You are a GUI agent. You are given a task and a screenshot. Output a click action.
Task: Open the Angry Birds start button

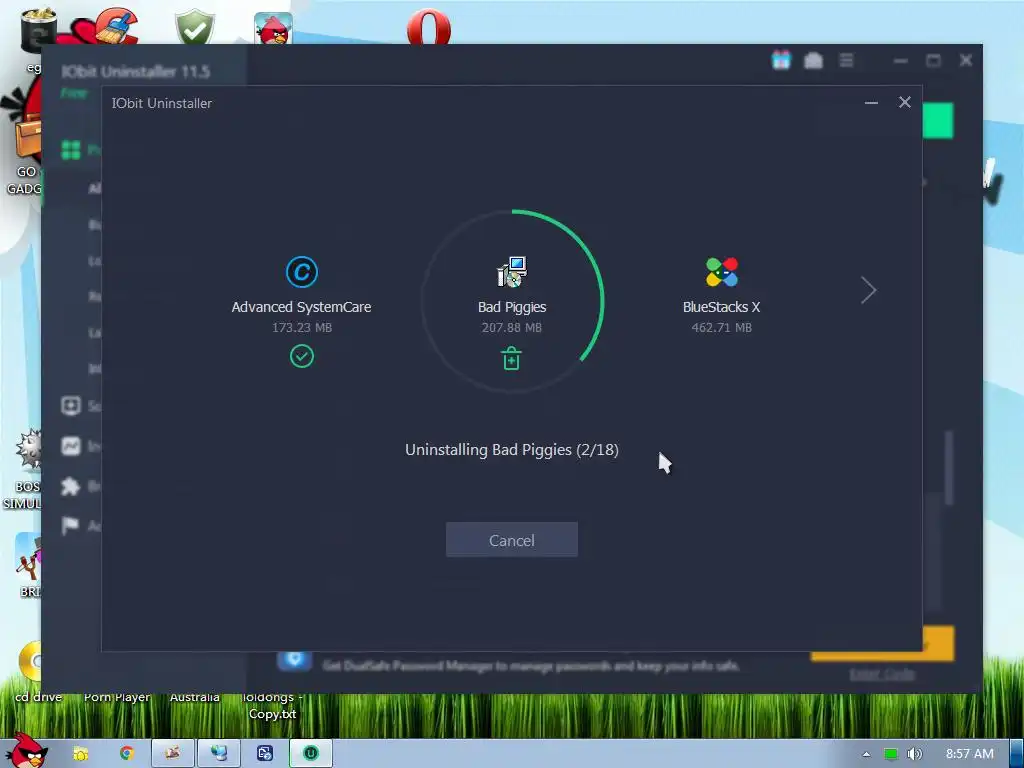(x=25, y=751)
